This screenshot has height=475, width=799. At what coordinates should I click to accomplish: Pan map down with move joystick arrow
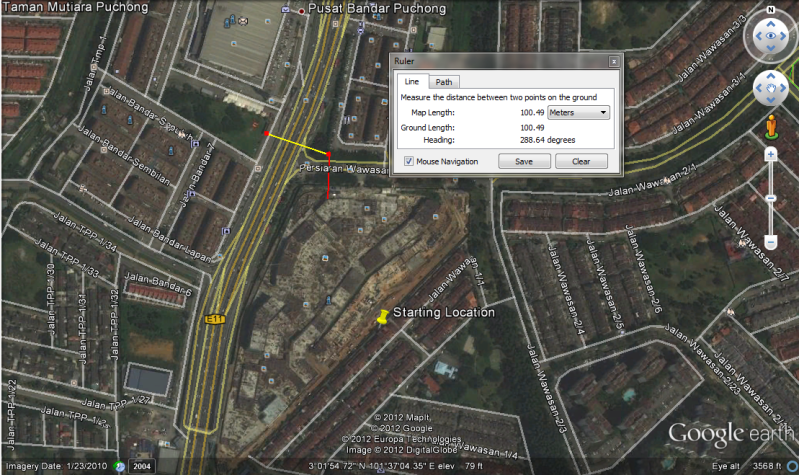click(770, 100)
